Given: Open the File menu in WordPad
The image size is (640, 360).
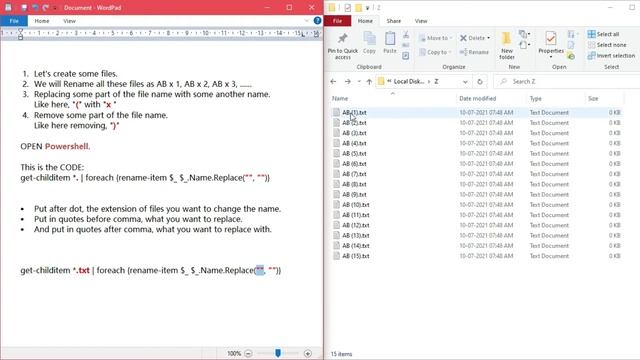Looking at the screenshot, I should click(14, 21).
